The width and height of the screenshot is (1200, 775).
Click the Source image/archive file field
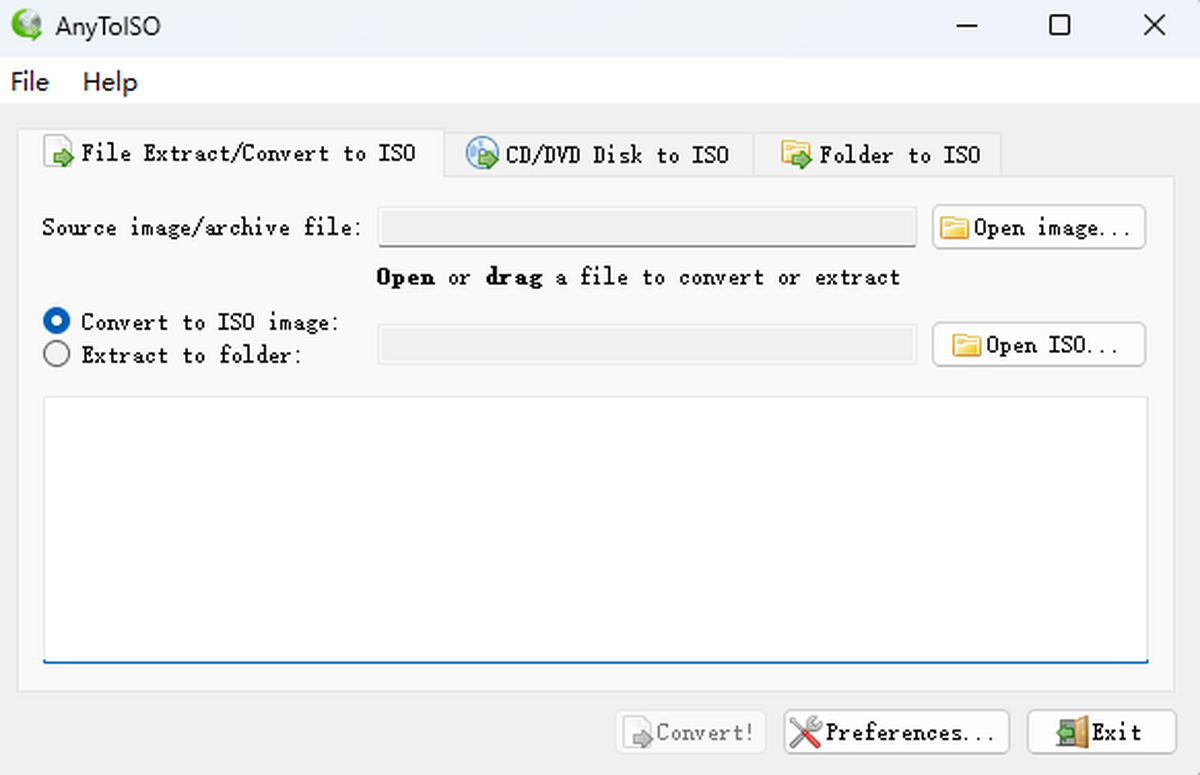click(x=646, y=227)
